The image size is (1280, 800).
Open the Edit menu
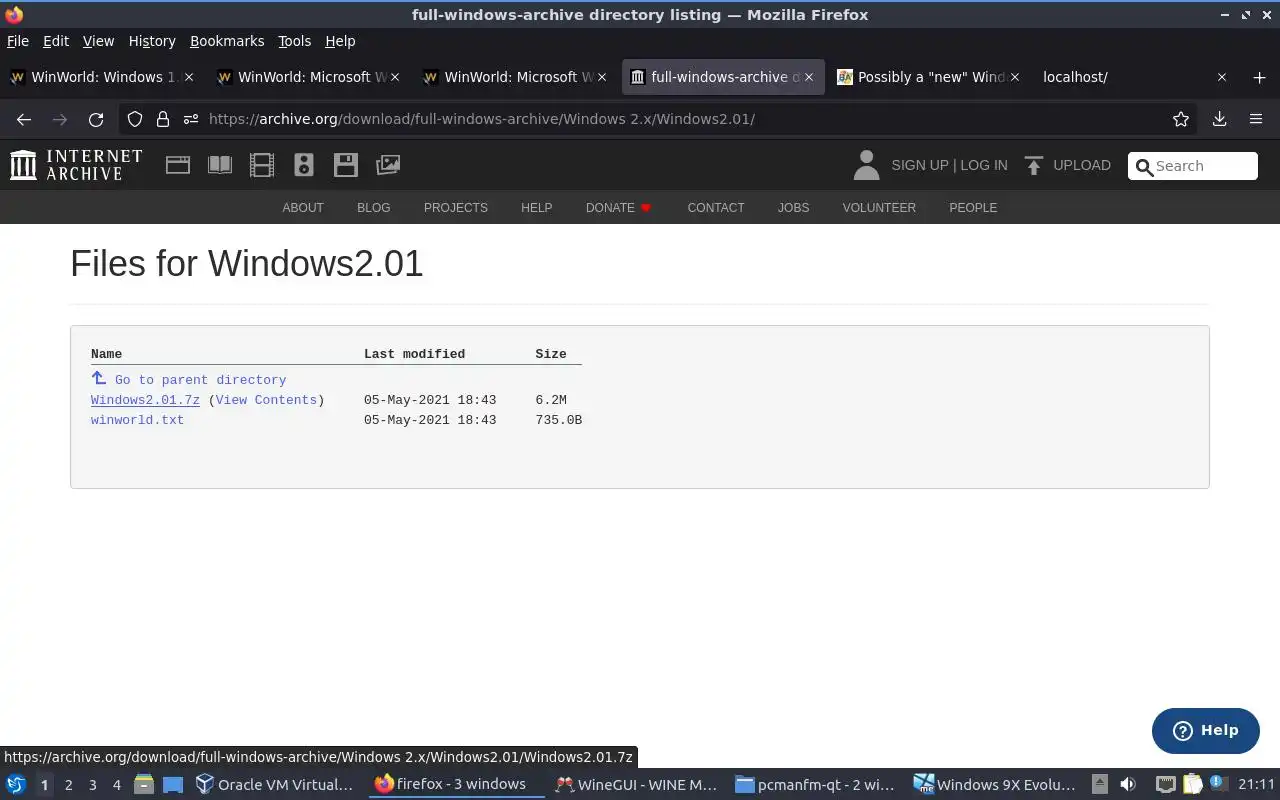[x=56, y=41]
